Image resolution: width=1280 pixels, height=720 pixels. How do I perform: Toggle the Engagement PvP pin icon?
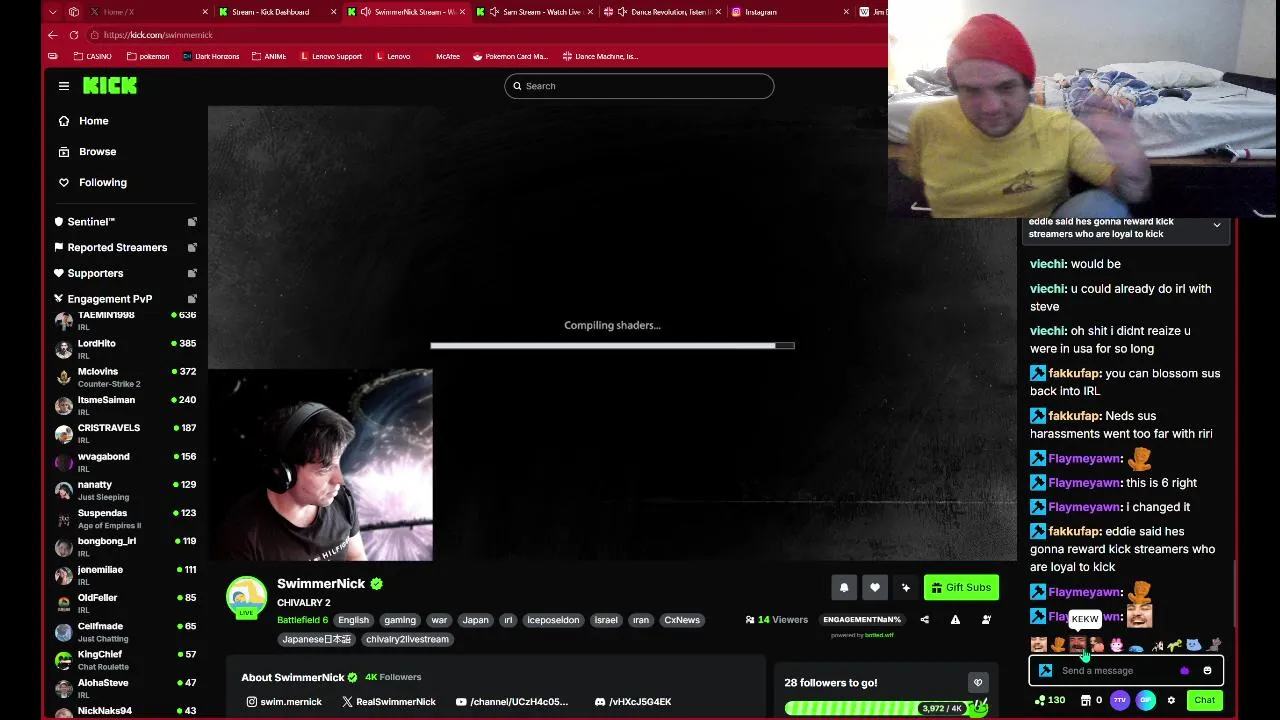coord(192,299)
